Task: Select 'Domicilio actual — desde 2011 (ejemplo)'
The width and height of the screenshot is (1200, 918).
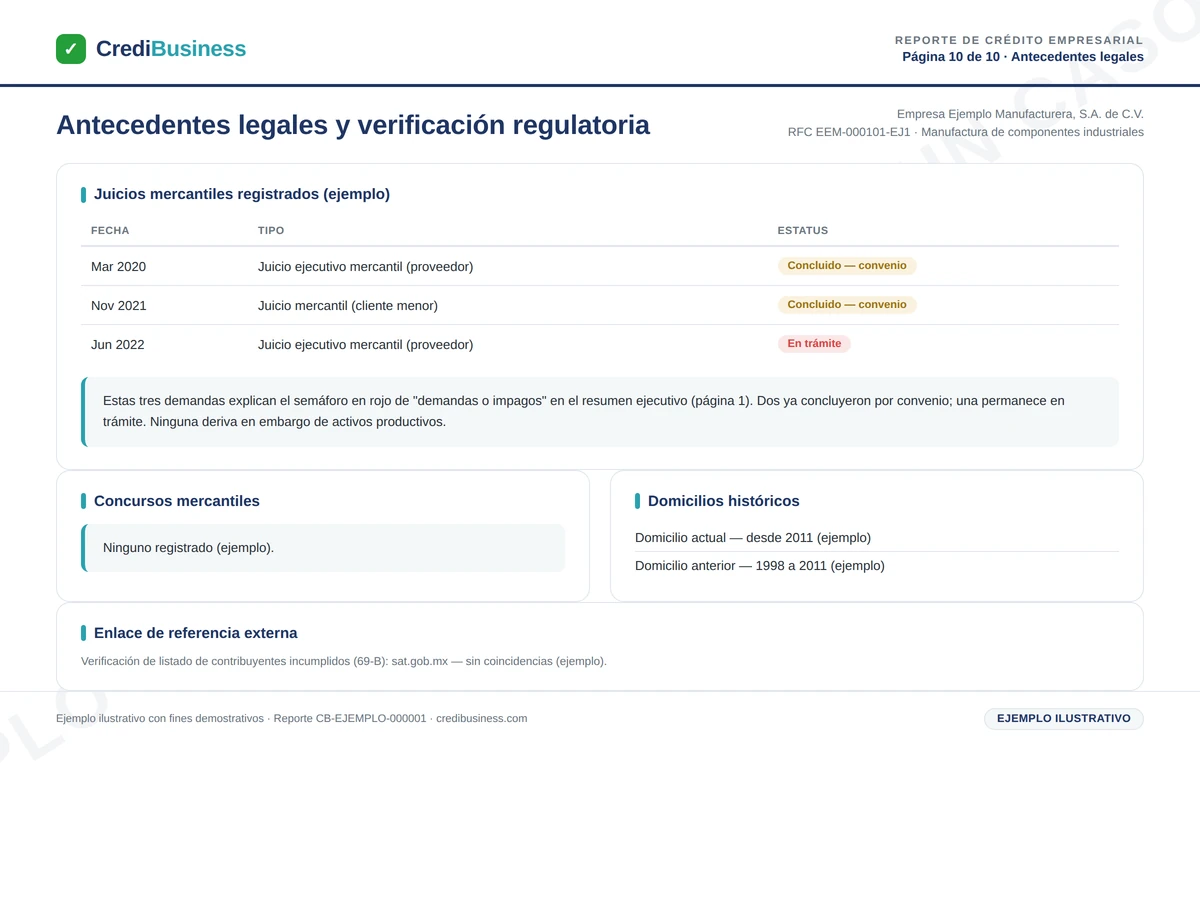Action: [x=753, y=538]
